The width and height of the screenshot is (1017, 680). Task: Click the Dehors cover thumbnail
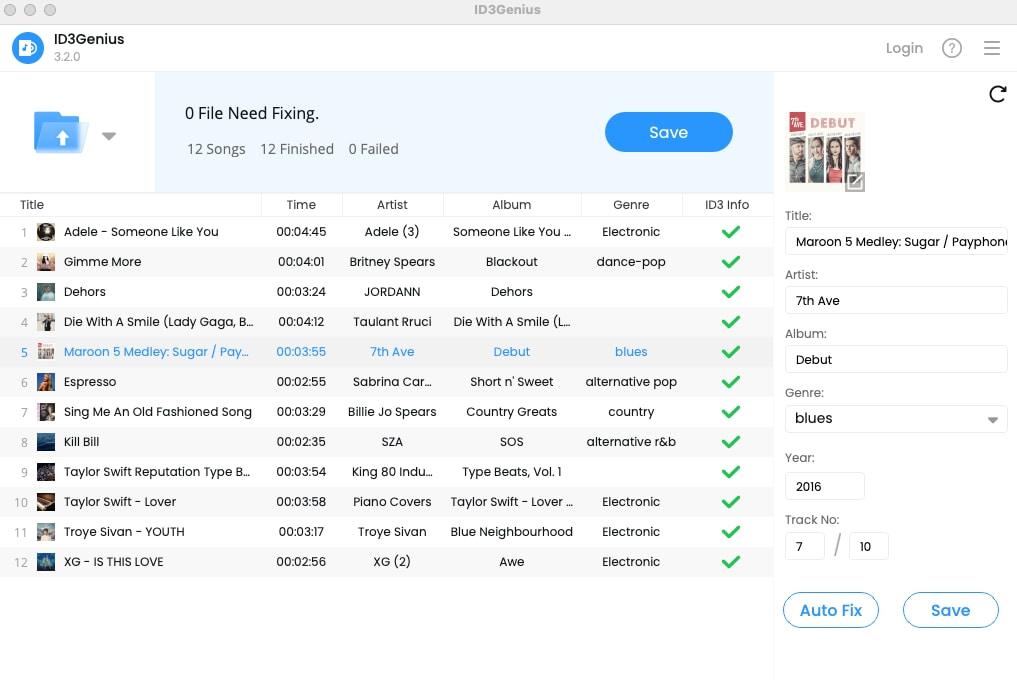pyautogui.click(x=46, y=292)
